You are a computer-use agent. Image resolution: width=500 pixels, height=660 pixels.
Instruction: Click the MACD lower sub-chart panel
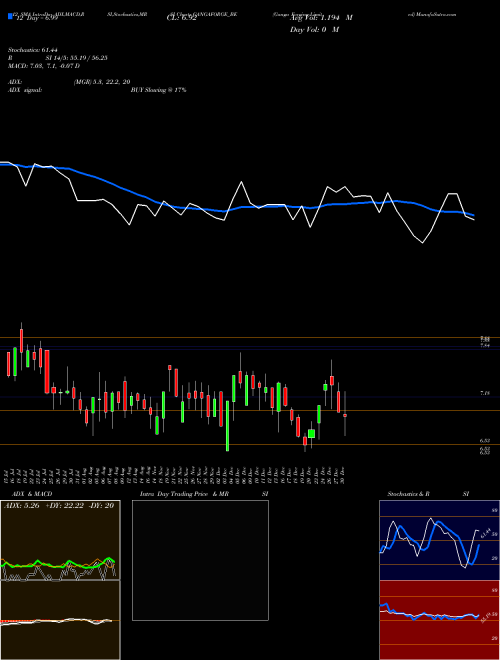pos(60,620)
